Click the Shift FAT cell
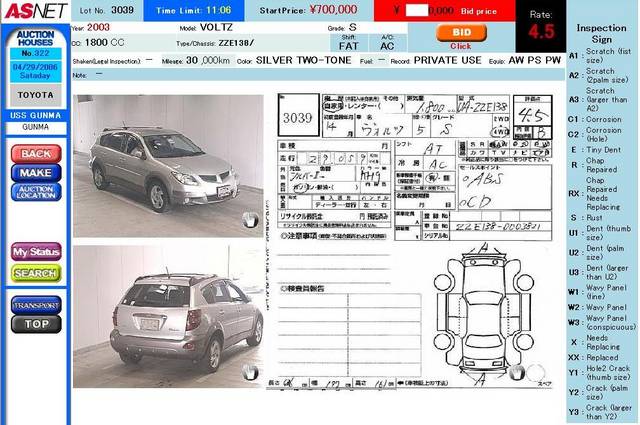Image resolution: width=640 pixels, height=425 pixels. [x=348, y=43]
